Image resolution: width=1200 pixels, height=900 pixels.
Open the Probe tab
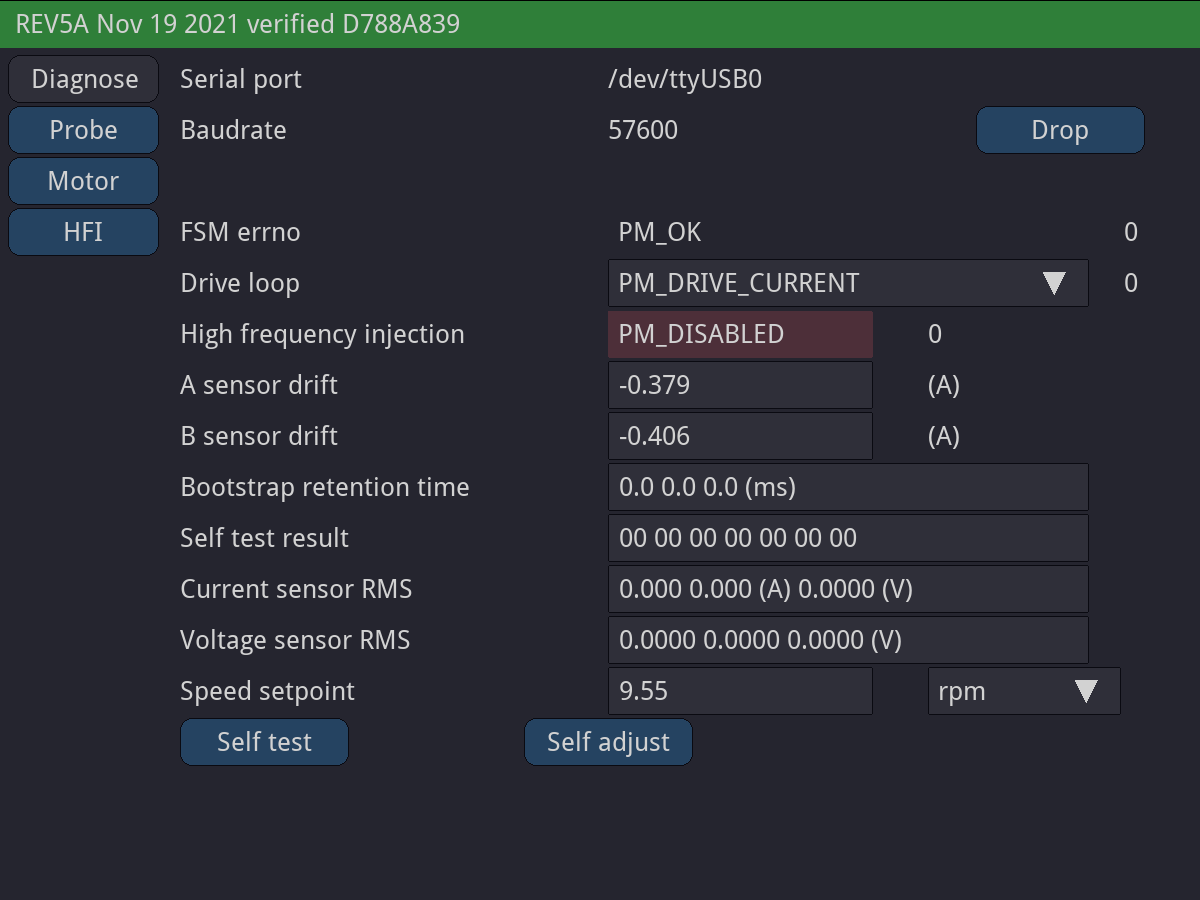pyautogui.click(x=84, y=130)
